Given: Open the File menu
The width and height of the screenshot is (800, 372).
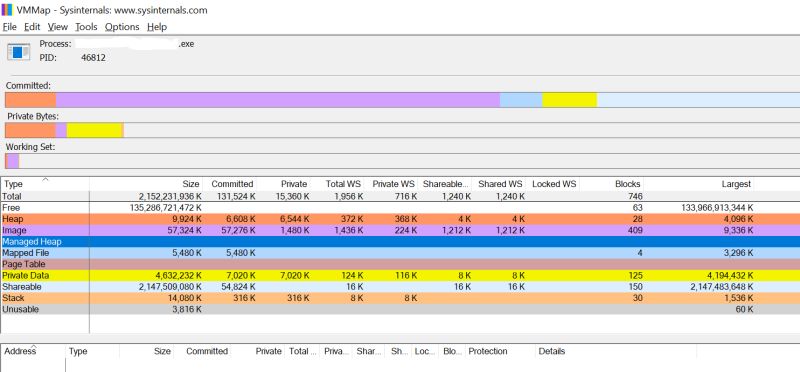Looking at the screenshot, I should (x=10, y=27).
